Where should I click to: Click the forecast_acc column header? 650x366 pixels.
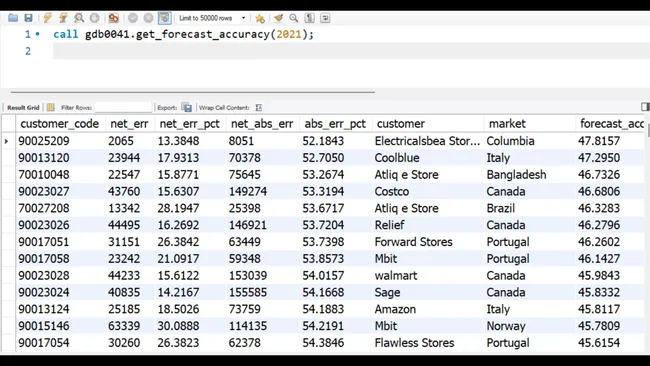[x=610, y=124]
